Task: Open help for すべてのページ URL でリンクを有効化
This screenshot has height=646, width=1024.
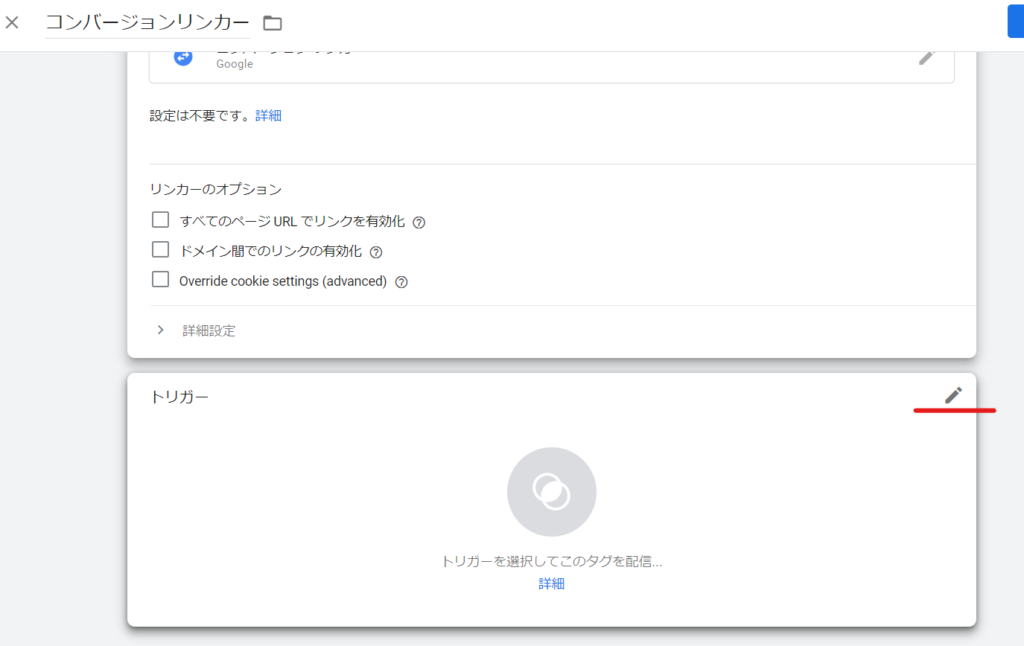Action: point(419,222)
